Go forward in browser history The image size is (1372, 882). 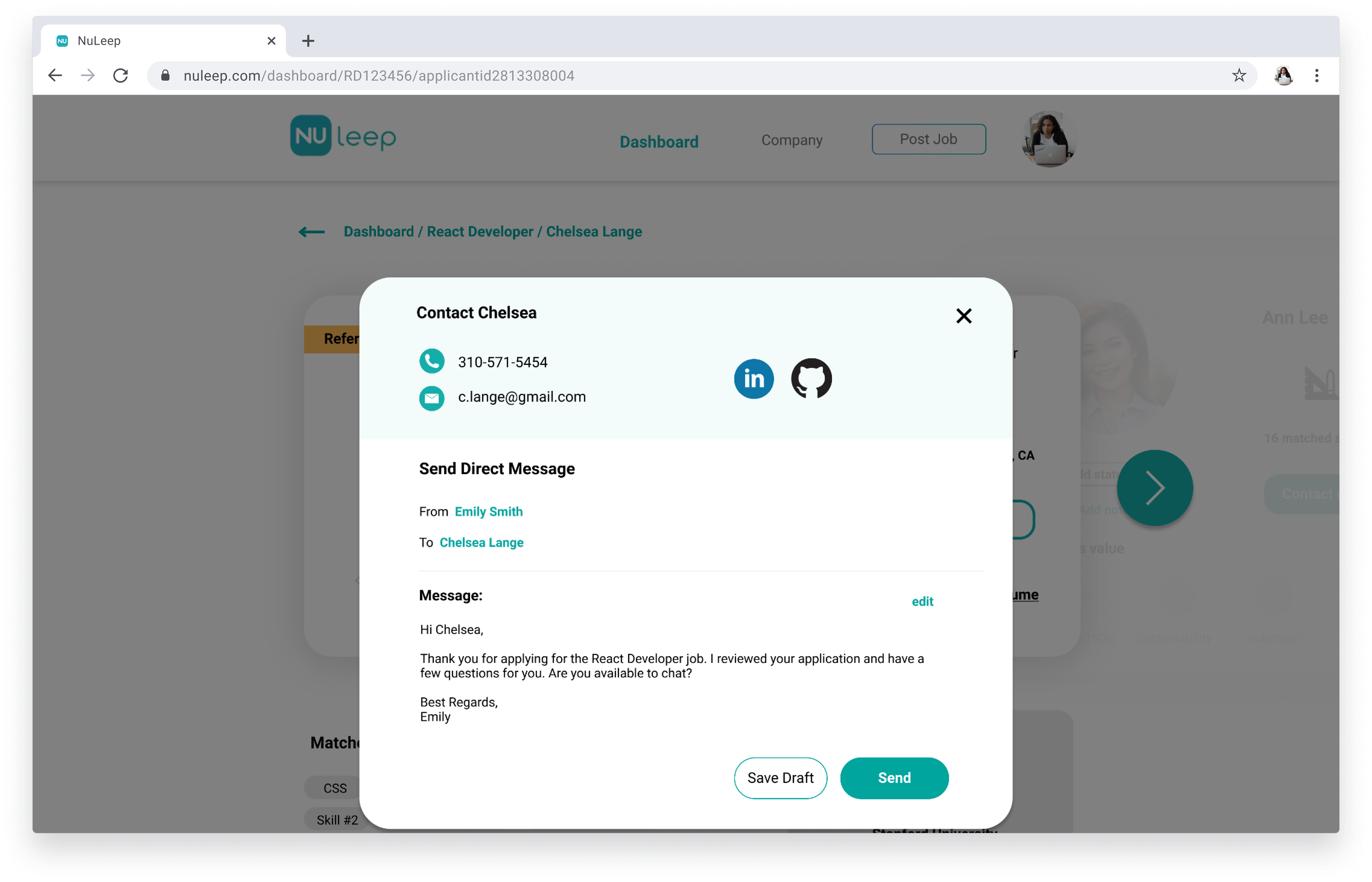tap(88, 75)
